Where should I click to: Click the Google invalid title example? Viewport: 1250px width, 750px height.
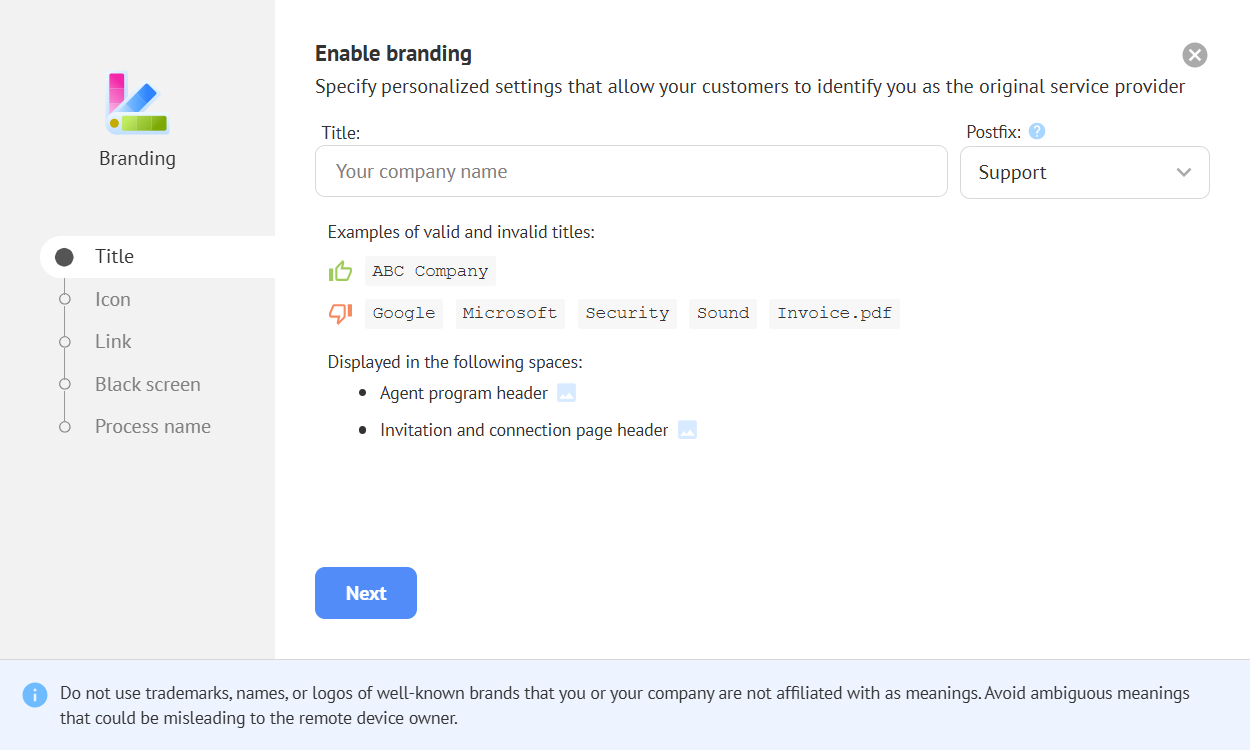[x=404, y=314]
